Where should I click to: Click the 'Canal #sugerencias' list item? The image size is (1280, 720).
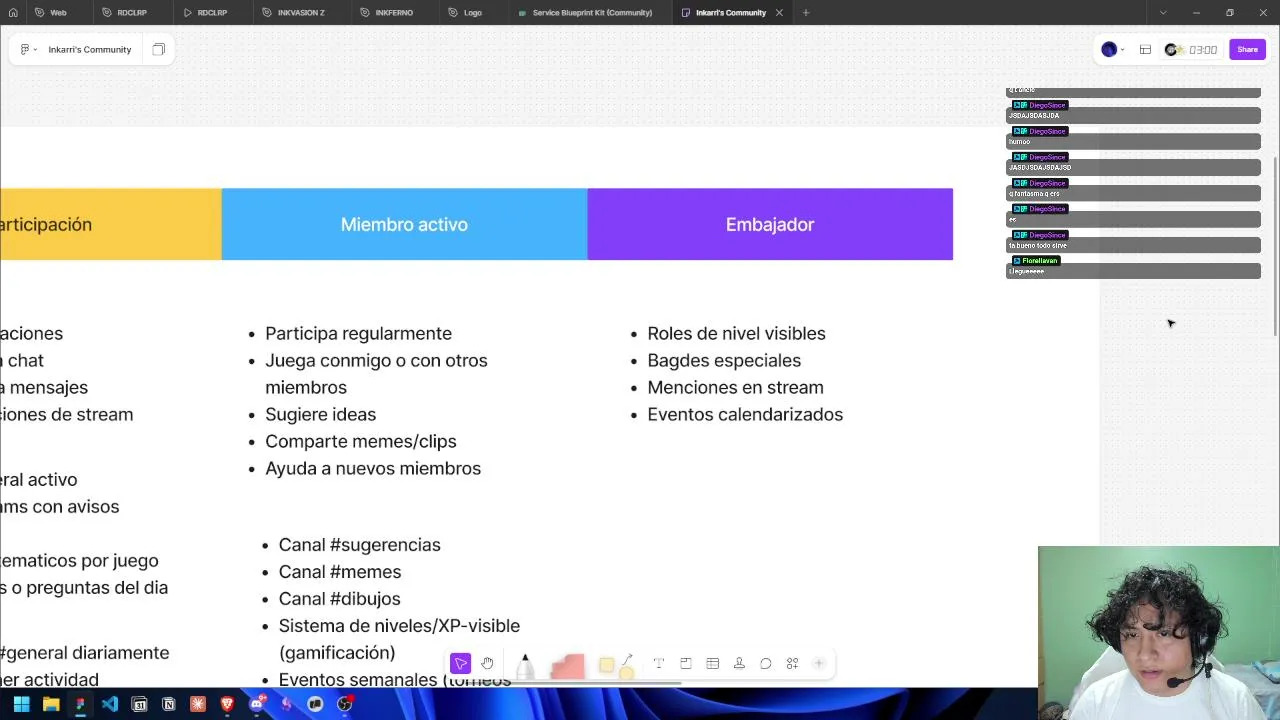[x=359, y=545]
